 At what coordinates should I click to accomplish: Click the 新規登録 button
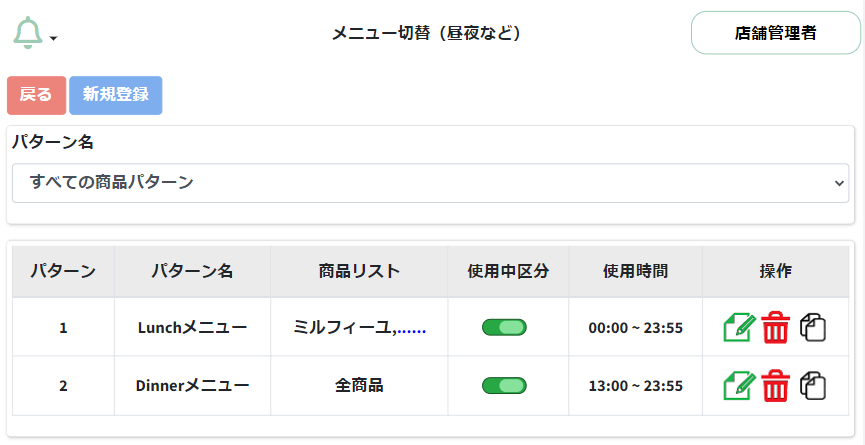116,95
